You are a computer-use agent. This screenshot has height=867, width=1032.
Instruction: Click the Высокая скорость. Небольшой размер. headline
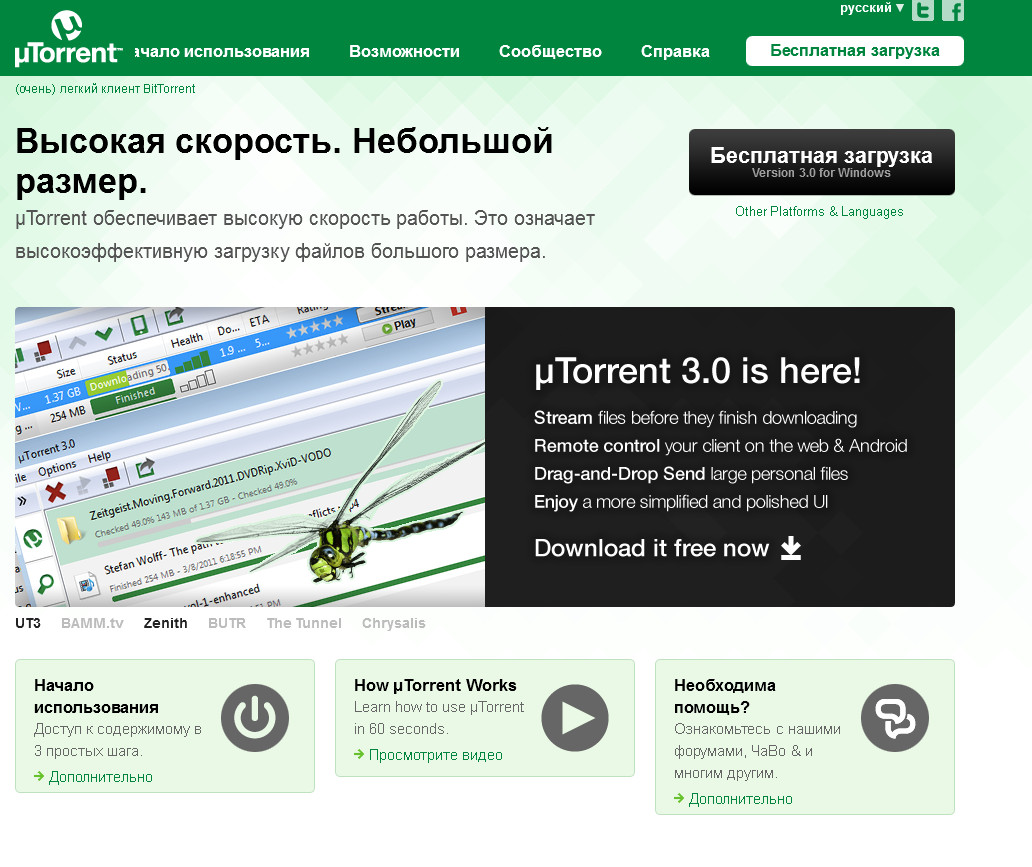(284, 161)
